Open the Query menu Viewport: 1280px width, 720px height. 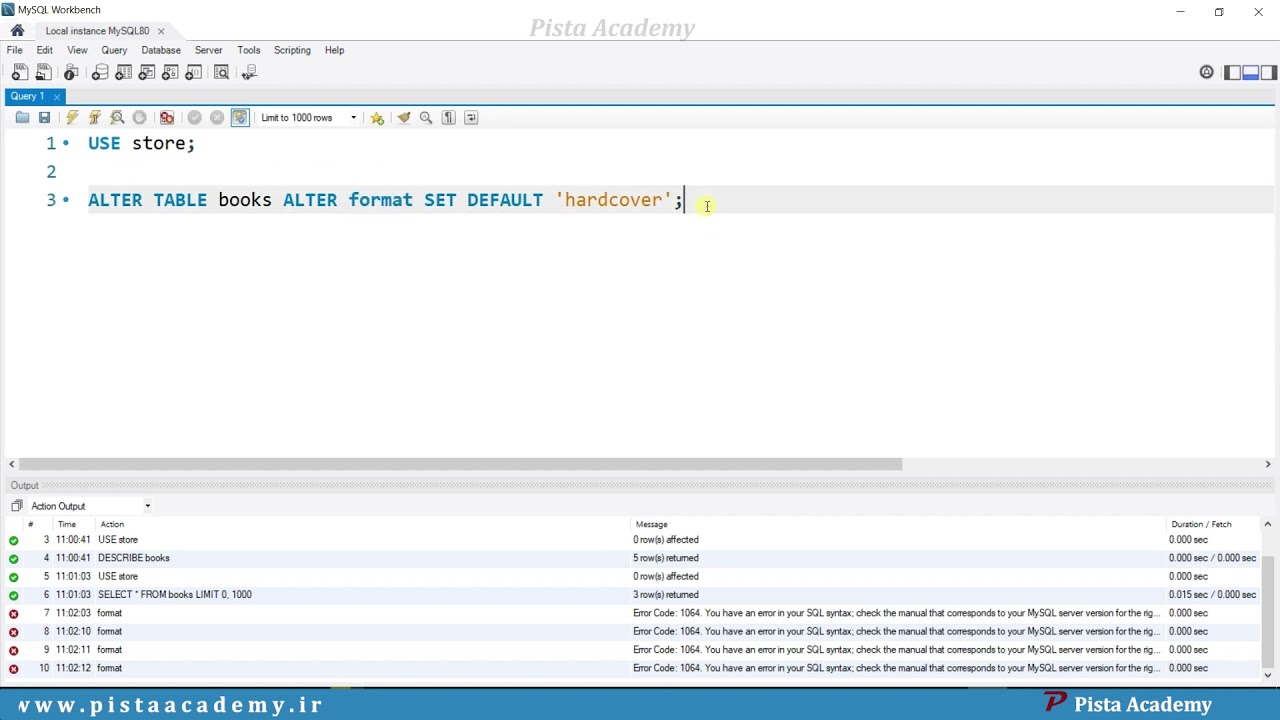point(114,50)
